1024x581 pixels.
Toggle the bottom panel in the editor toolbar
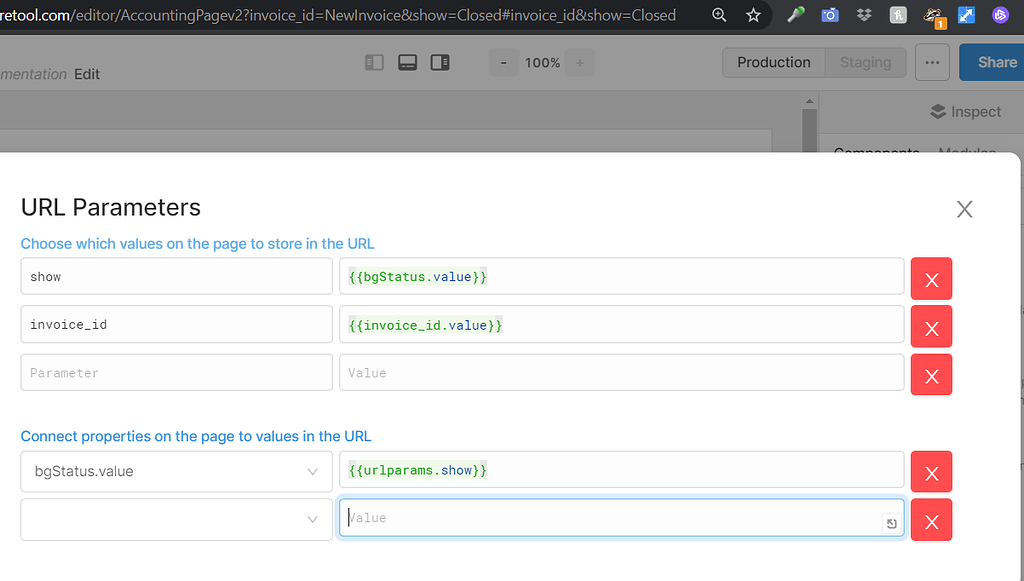pos(406,62)
